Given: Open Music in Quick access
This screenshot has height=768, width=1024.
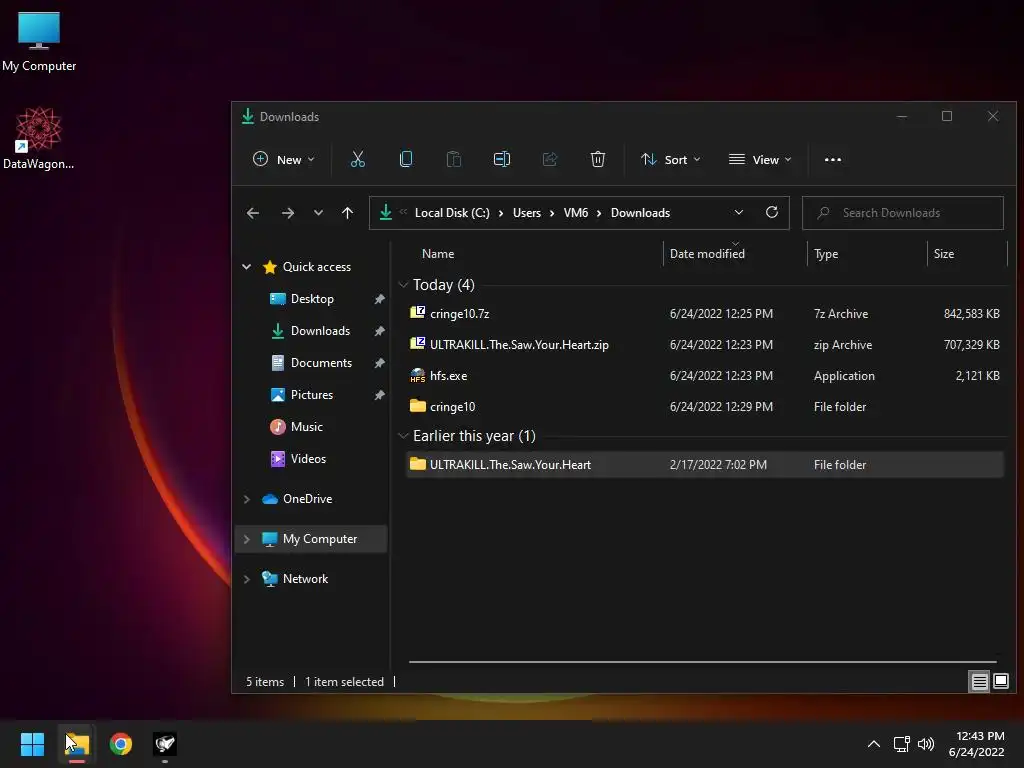Looking at the screenshot, I should coord(306,426).
